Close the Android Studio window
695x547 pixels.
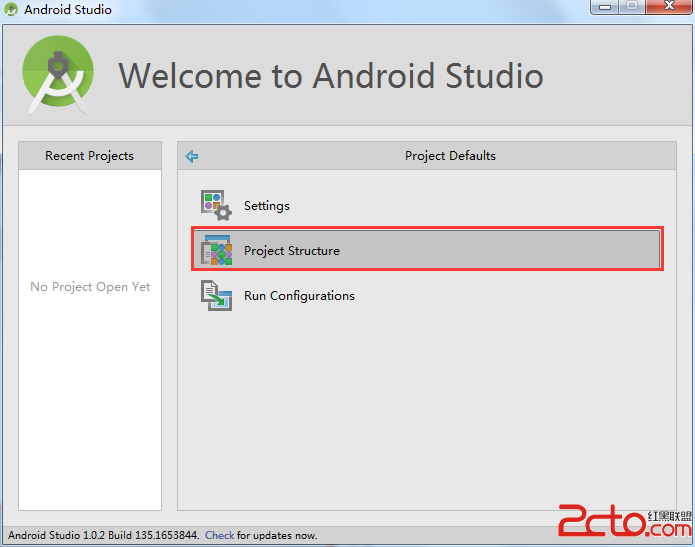click(x=669, y=6)
